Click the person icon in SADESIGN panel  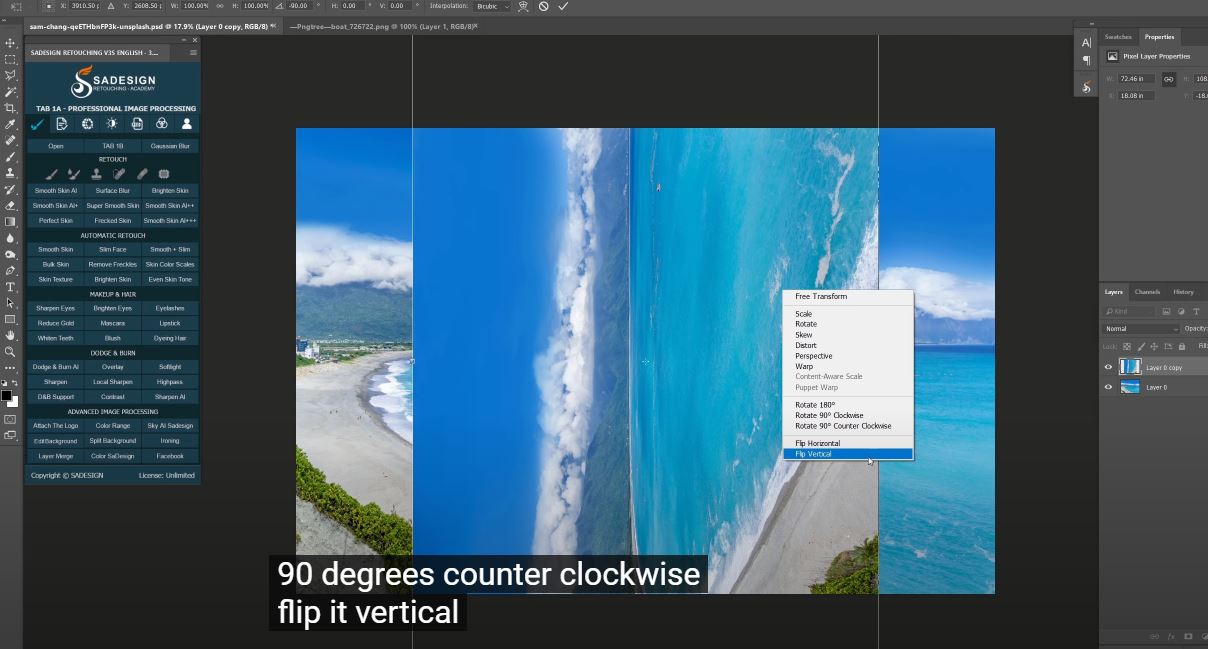coord(186,124)
